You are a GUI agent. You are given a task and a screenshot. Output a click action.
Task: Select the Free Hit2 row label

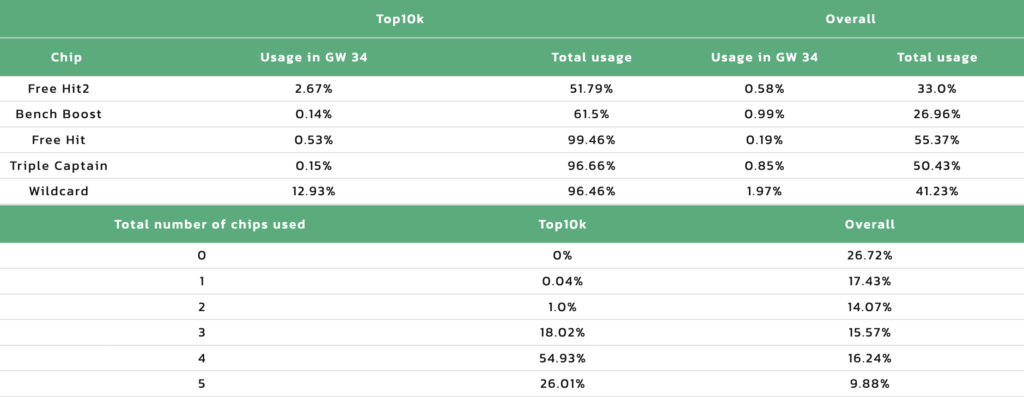click(59, 88)
